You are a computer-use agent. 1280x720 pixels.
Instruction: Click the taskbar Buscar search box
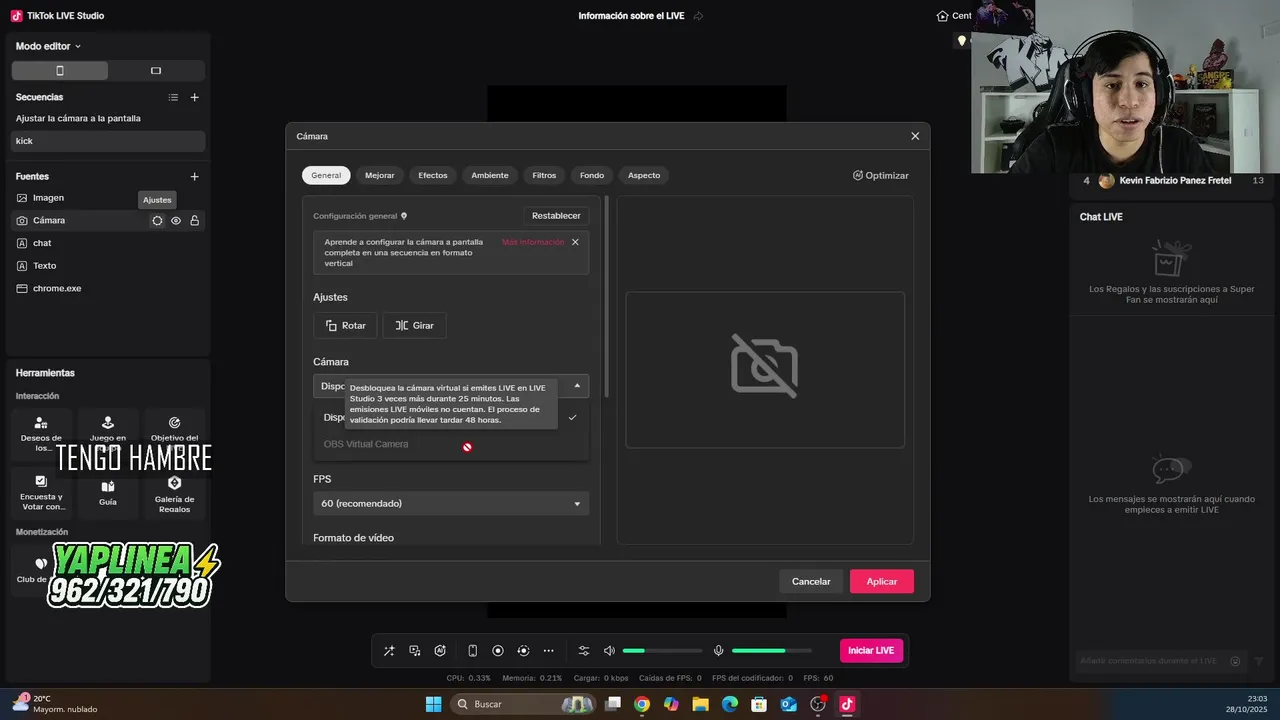coord(525,704)
